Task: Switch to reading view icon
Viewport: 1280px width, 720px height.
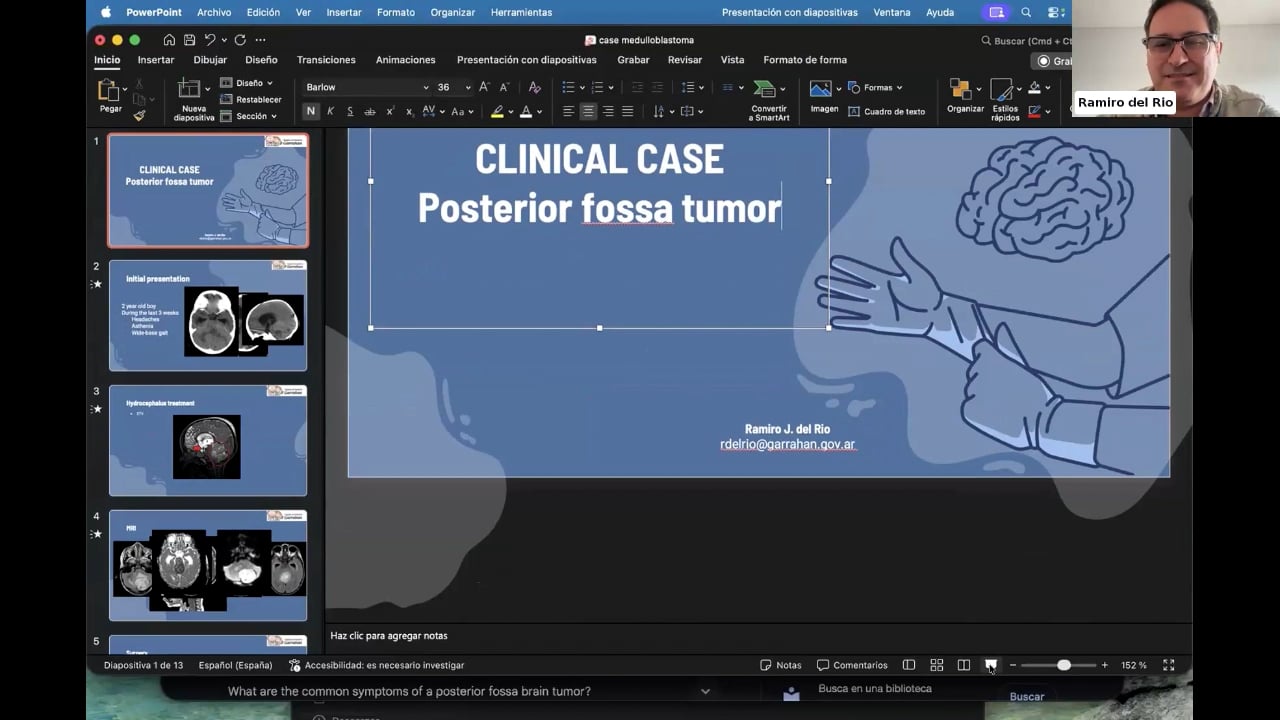Action: coord(964,665)
